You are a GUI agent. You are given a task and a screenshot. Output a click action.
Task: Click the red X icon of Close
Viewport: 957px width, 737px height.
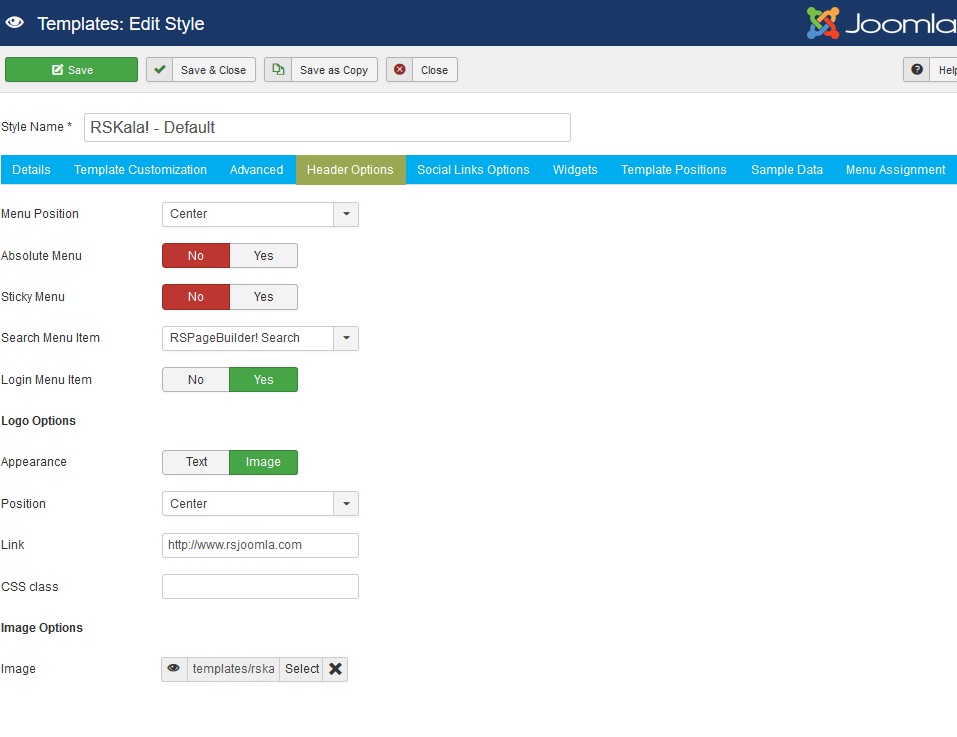tap(400, 70)
